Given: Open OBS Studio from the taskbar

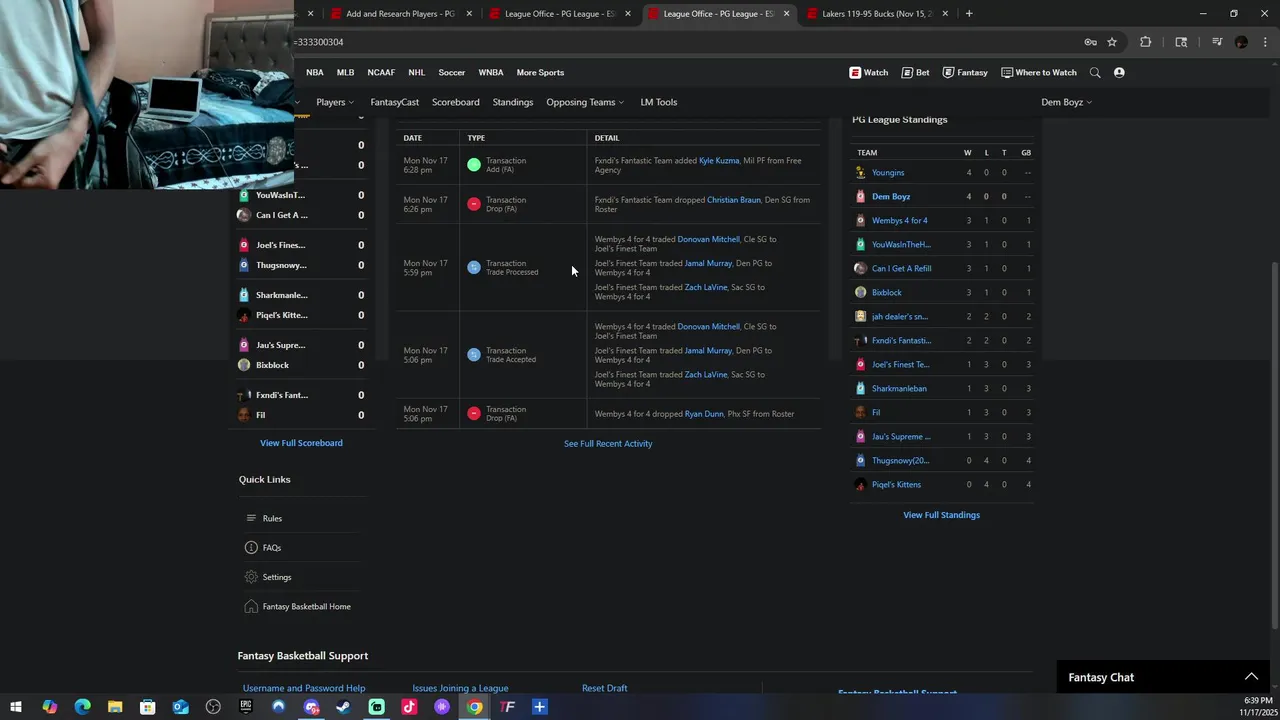Looking at the screenshot, I should pos(213,707).
